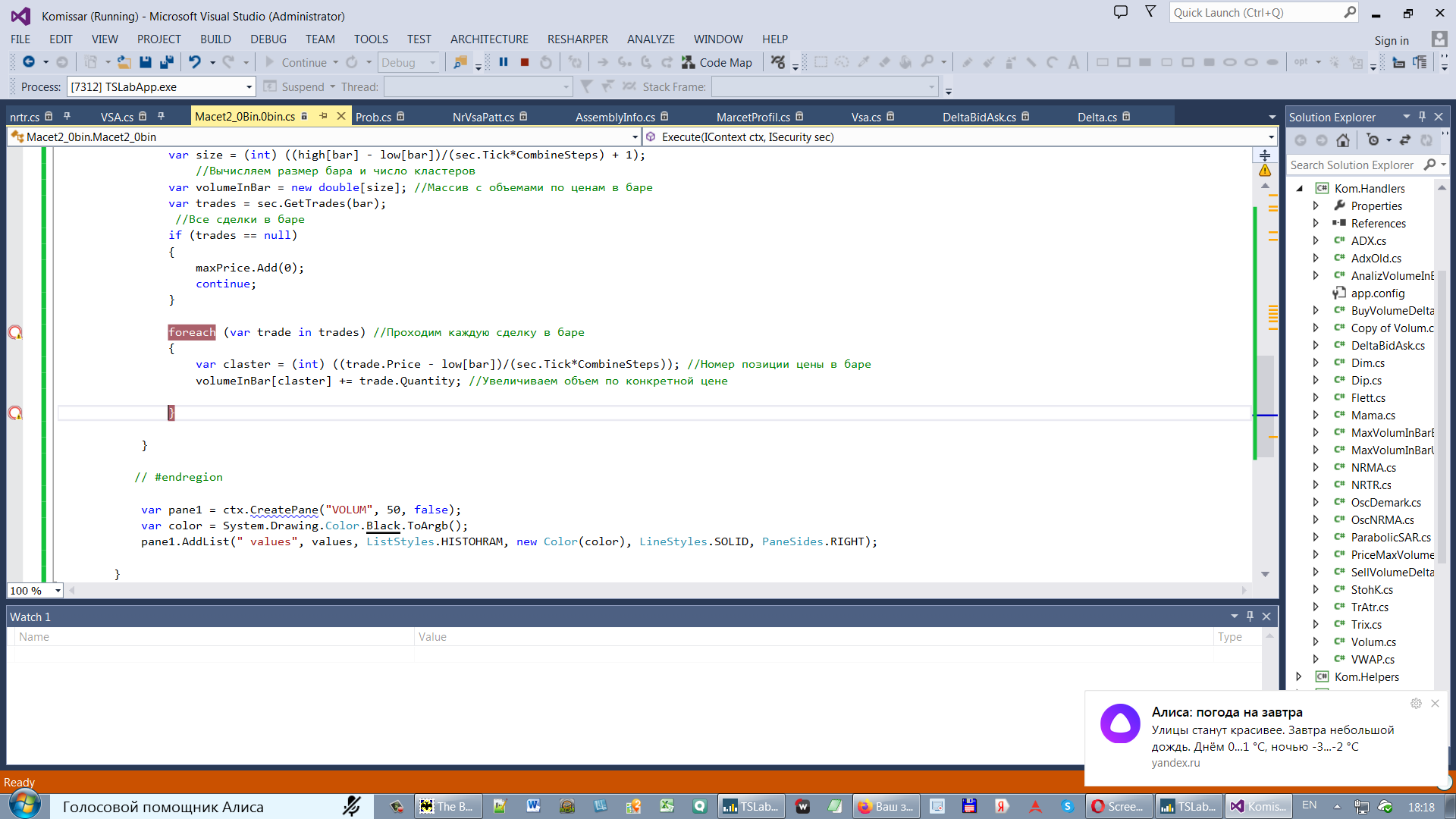
Task: Click the Break All pause button
Action: [x=504, y=62]
